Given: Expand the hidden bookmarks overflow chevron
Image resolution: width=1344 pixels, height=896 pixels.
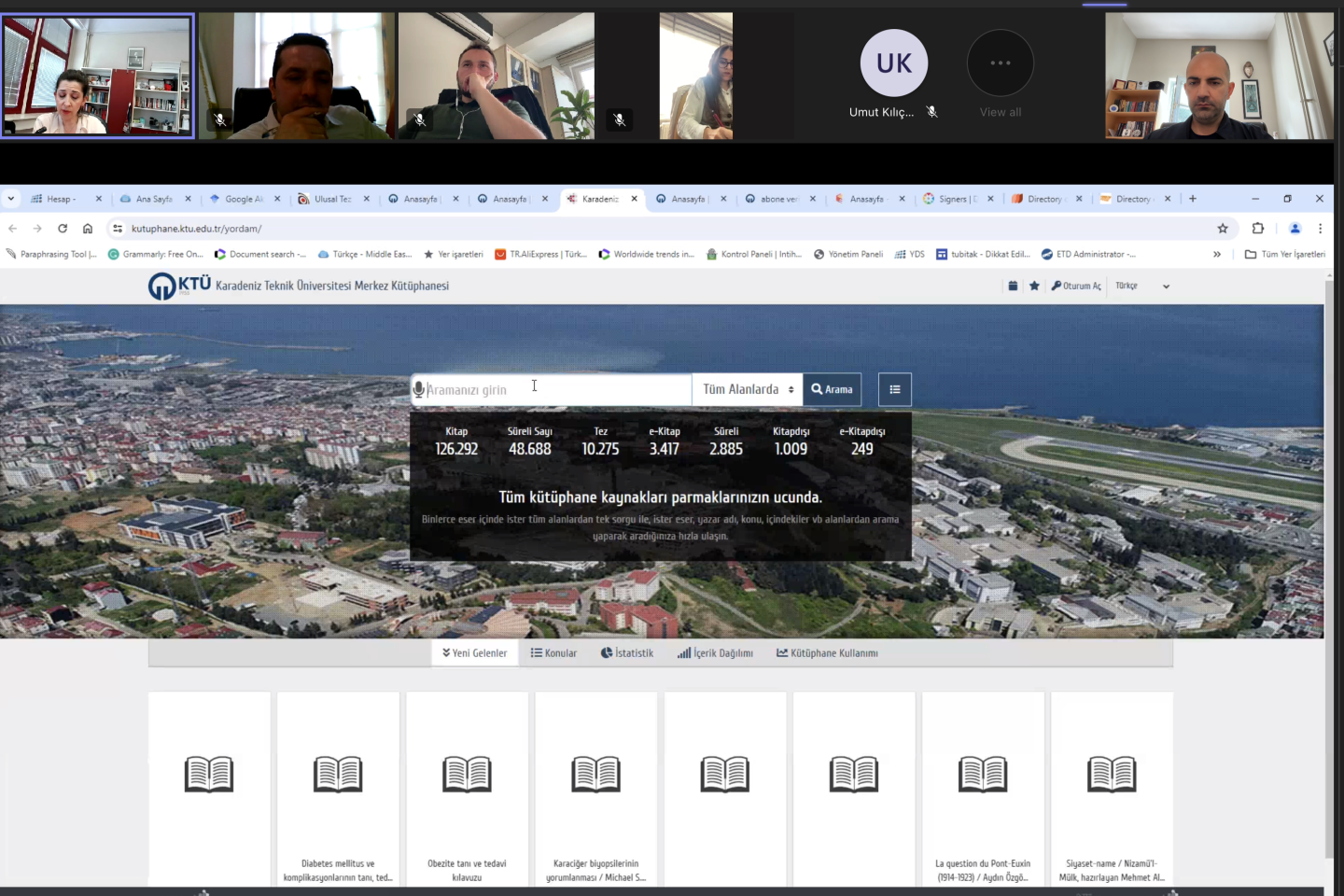Looking at the screenshot, I should coord(1217,254).
